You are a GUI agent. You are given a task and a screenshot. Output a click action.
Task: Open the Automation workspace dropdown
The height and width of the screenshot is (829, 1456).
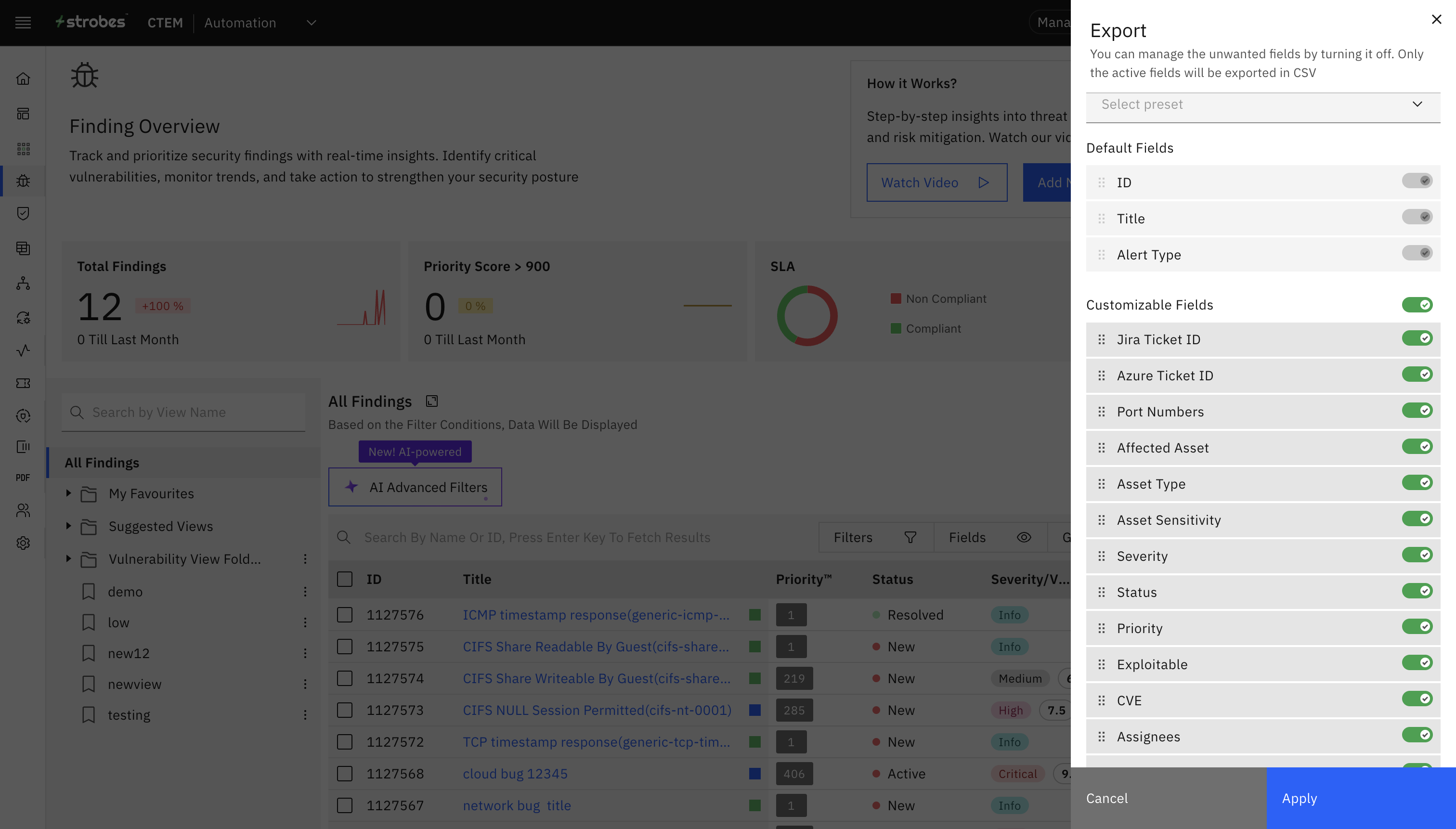click(311, 23)
